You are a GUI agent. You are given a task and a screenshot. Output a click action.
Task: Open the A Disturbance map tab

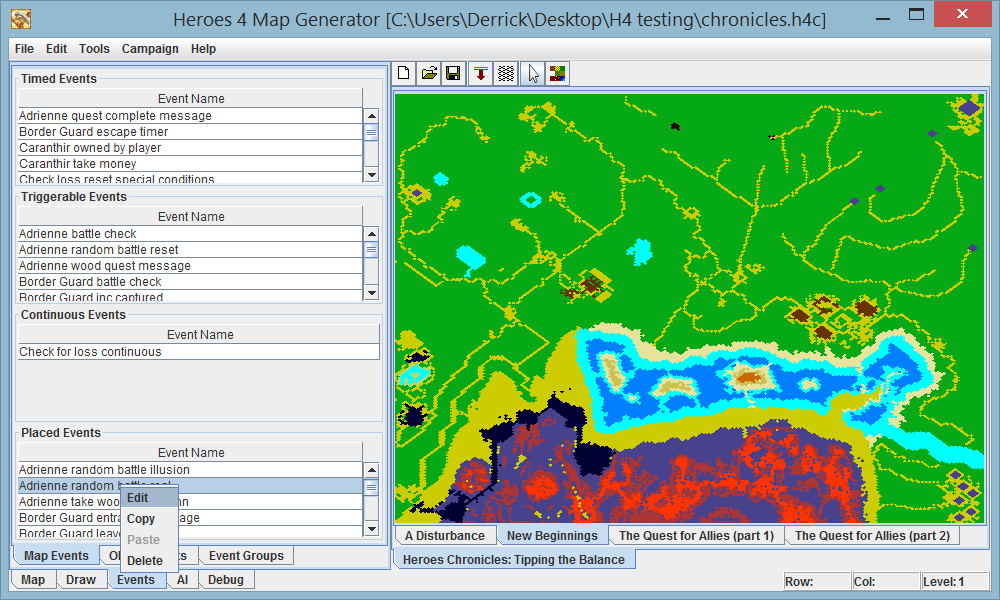[445, 536]
